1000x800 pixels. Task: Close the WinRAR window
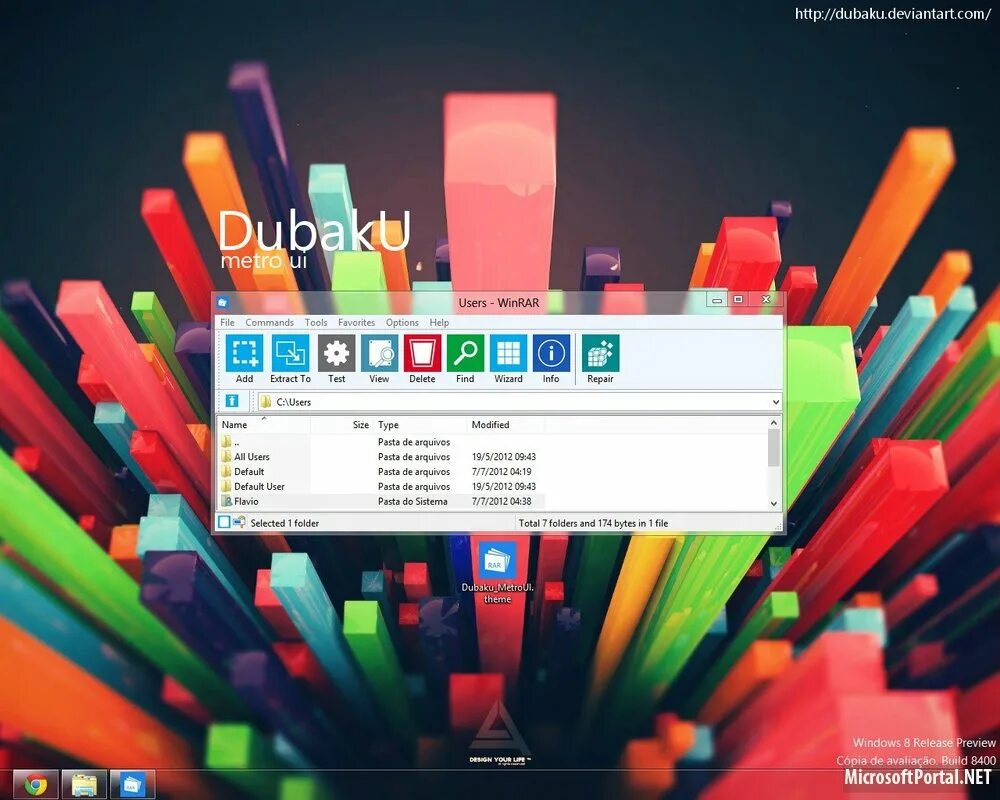[x=766, y=300]
